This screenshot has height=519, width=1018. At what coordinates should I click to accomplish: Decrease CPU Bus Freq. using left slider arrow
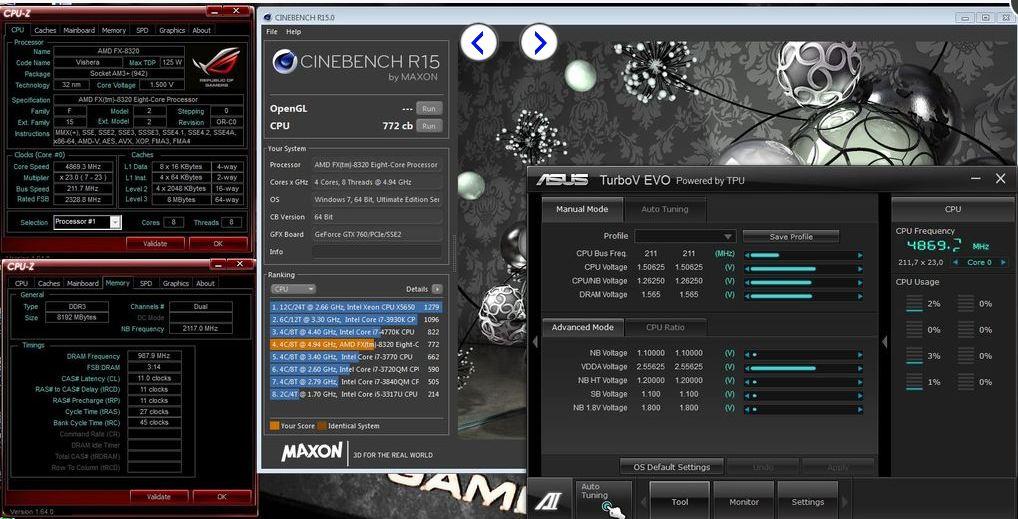click(747, 255)
